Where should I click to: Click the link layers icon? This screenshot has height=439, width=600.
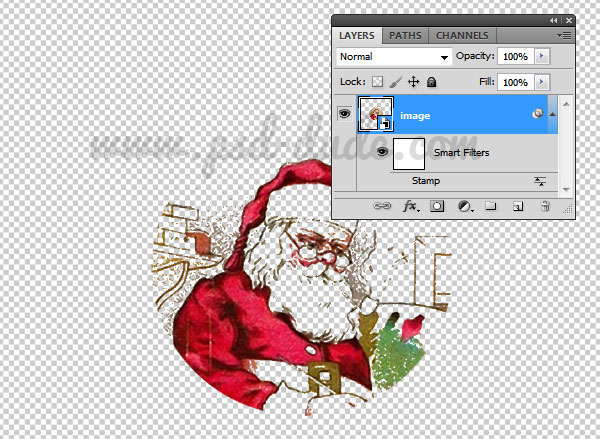pos(382,206)
